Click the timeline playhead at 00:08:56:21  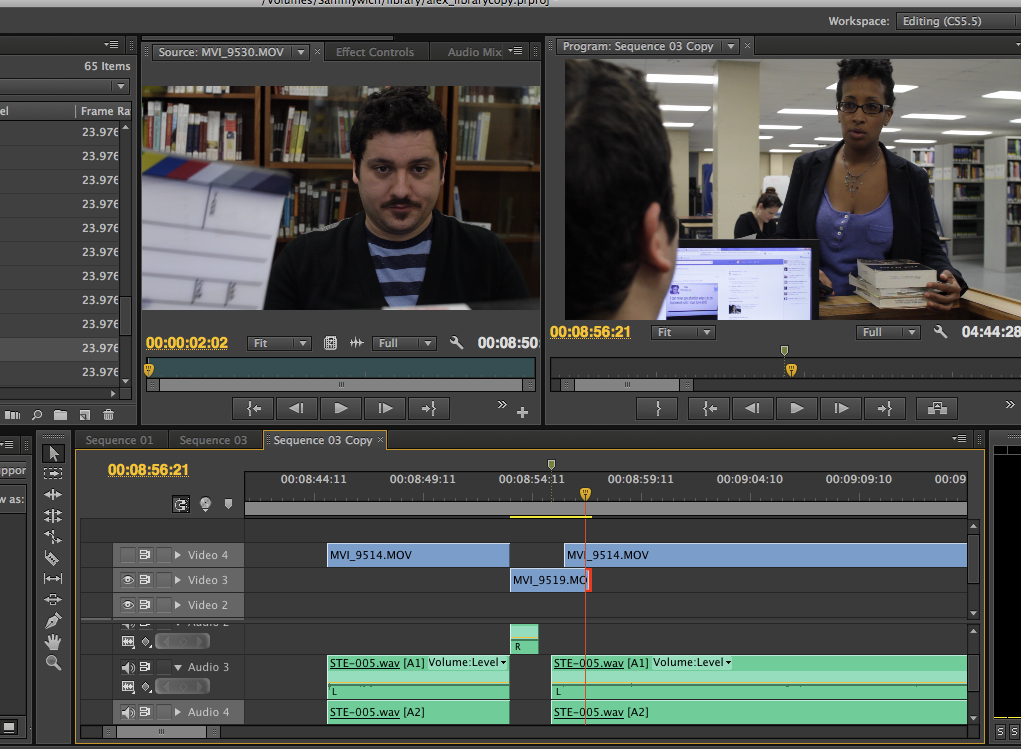click(585, 494)
